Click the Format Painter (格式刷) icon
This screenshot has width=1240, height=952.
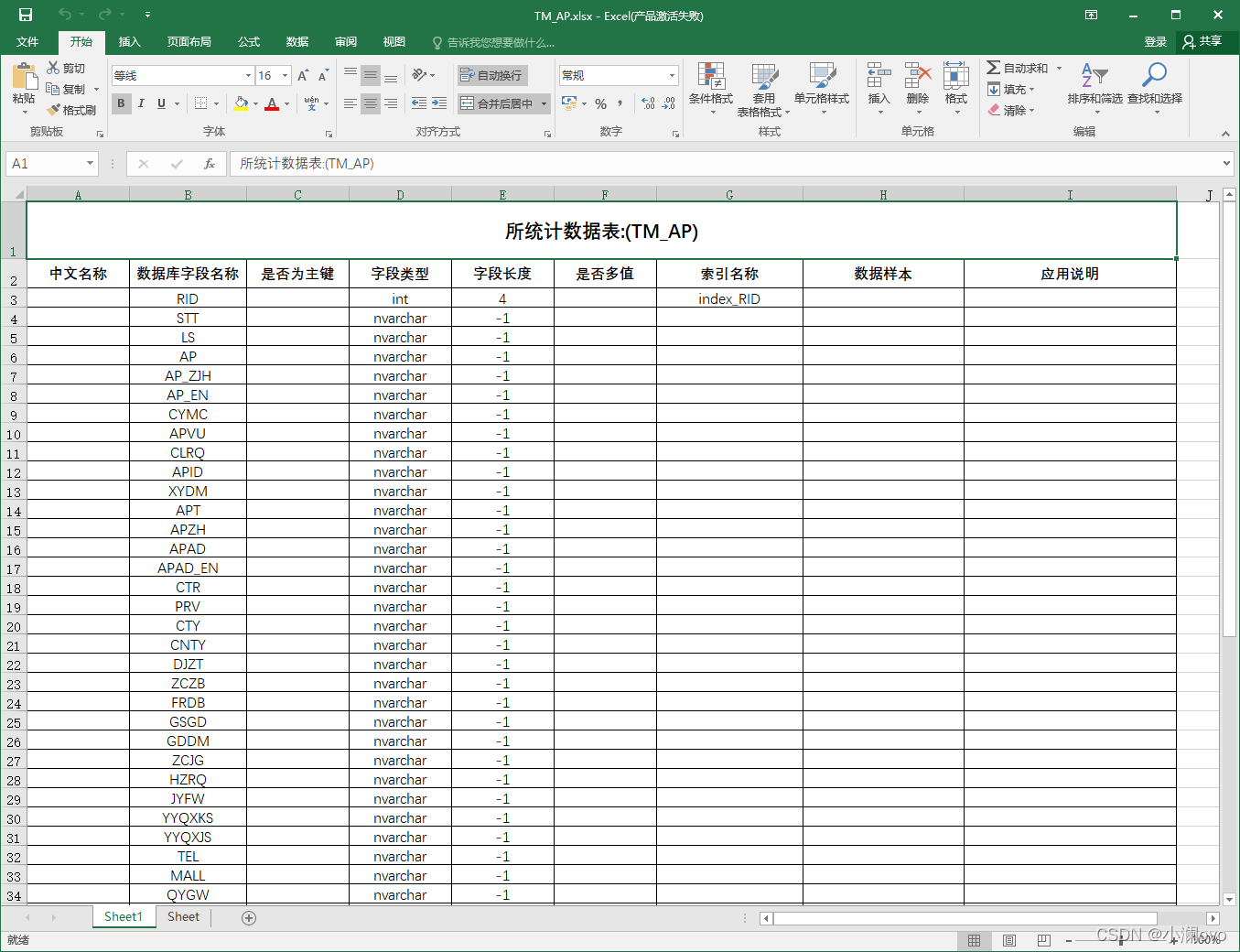[x=53, y=110]
